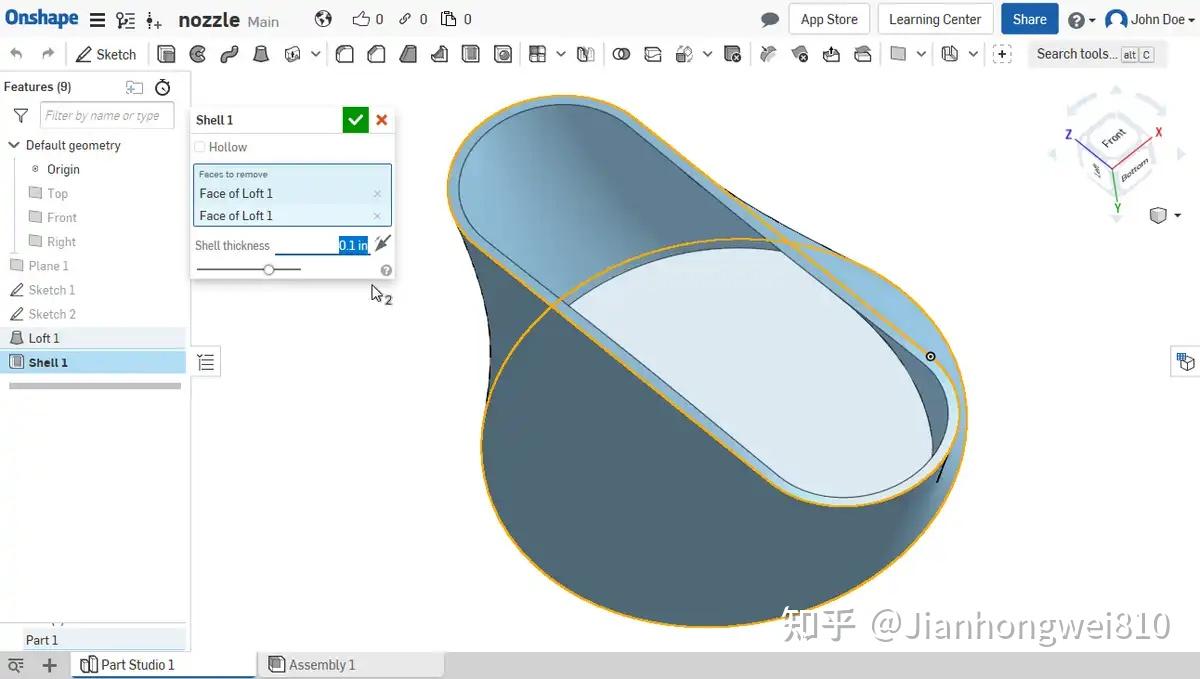Open the Learning Center
This screenshot has height=679, width=1200.
pos(935,19)
